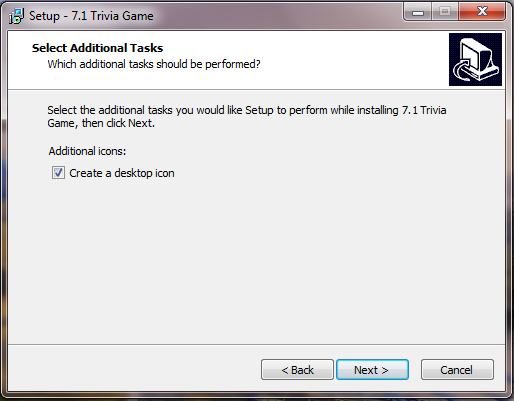Click the 'Select Additional Tasks' heading
The width and height of the screenshot is (514, 401).
coord(97,48)
